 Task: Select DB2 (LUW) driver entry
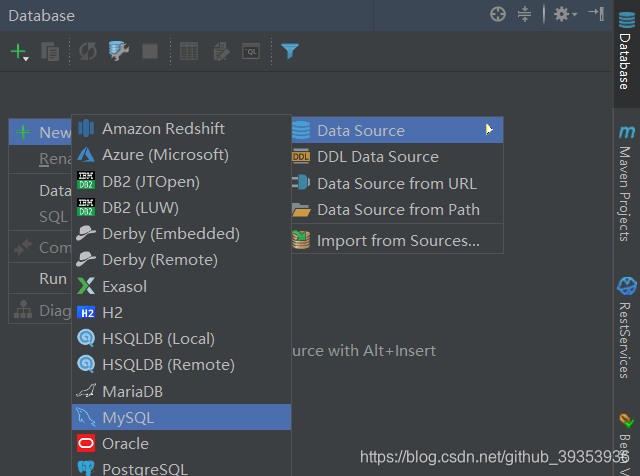coord(181,207)
